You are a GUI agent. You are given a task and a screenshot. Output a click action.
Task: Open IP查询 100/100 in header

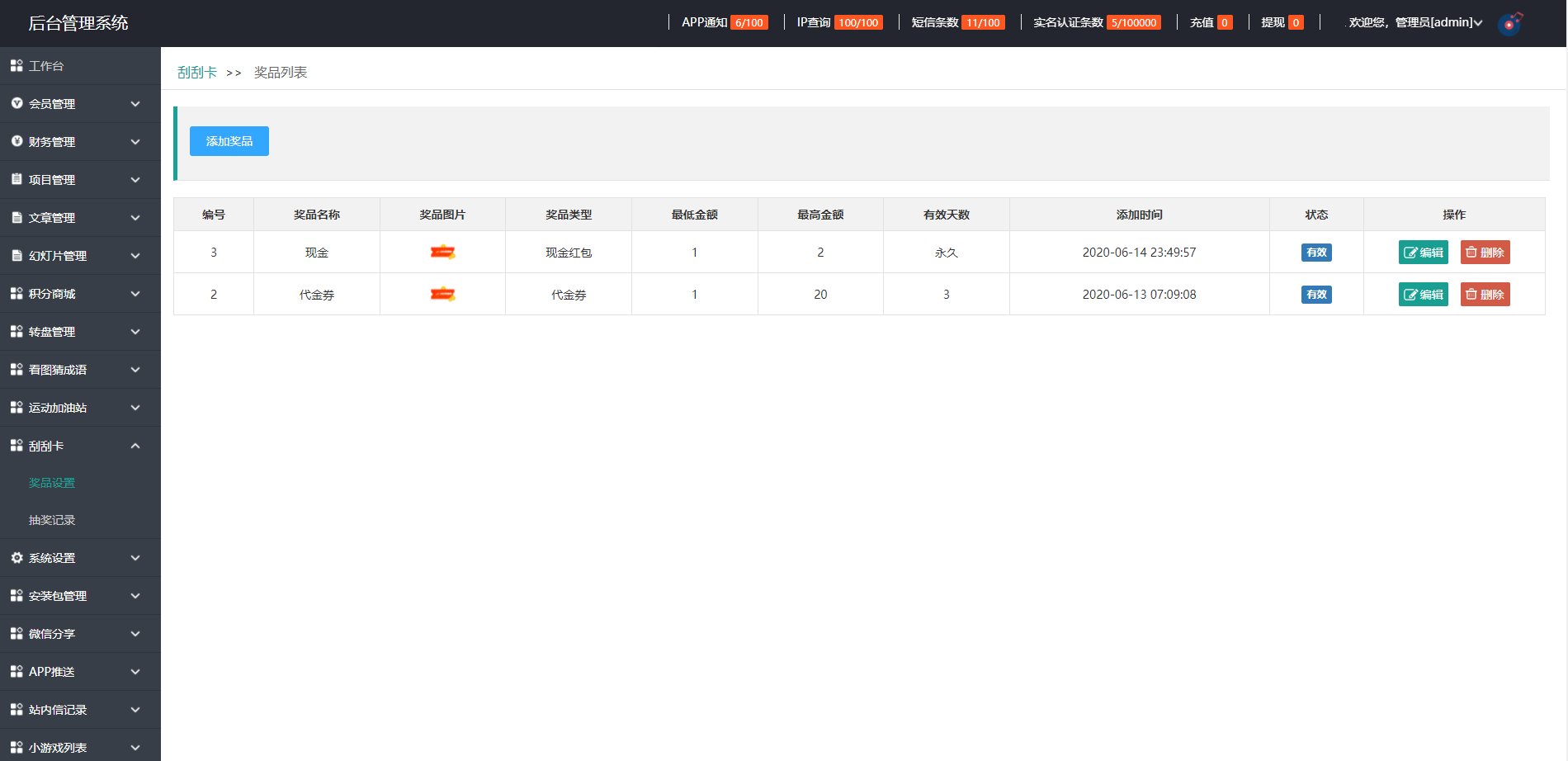coord(839,22)
